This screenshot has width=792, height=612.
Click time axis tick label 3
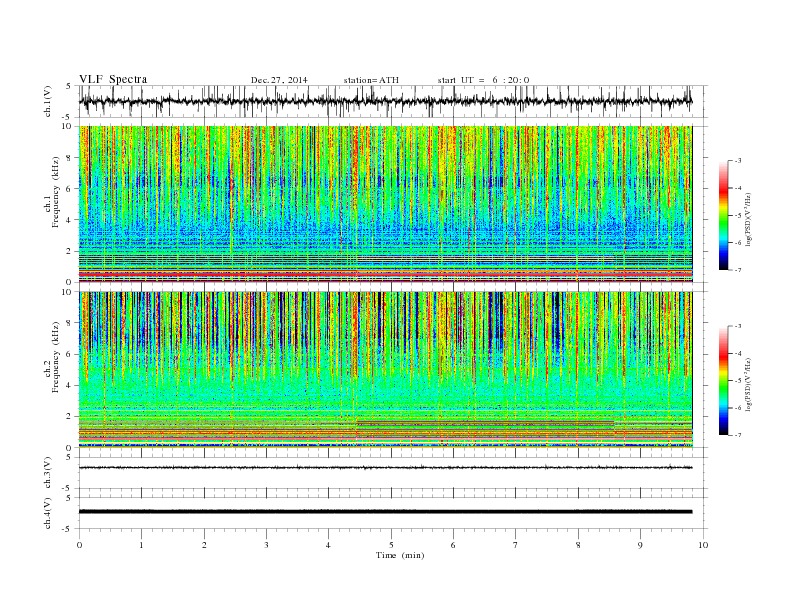266,545
